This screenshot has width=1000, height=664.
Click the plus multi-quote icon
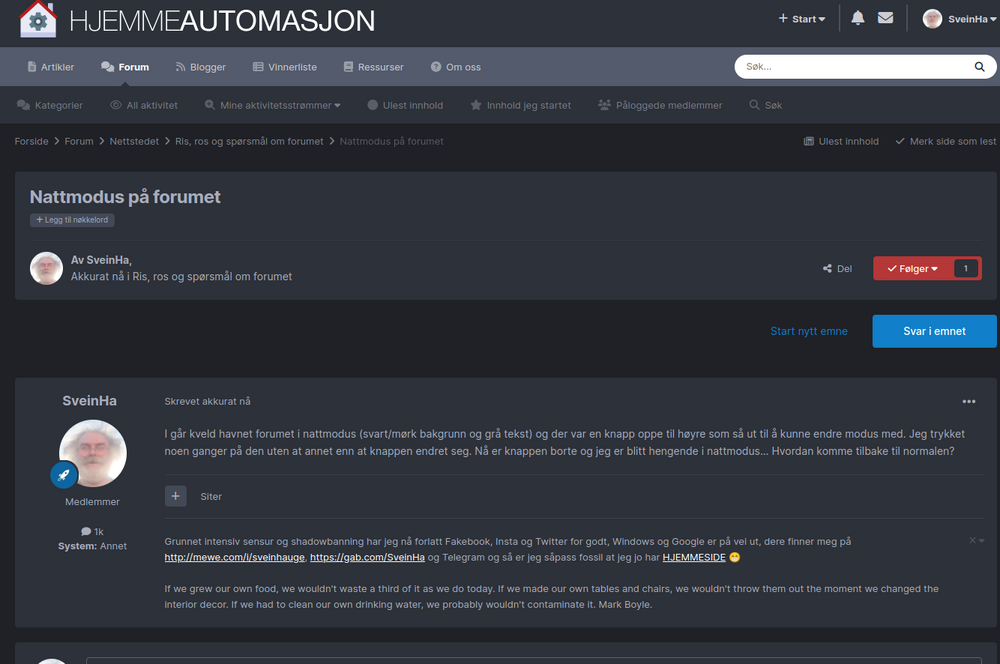point(176,496)
